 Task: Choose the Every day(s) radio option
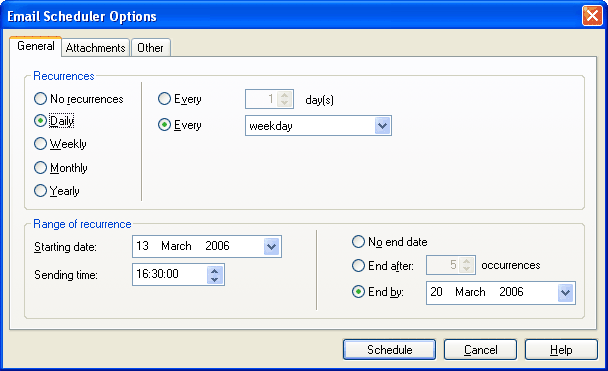[x=180, y=99]
